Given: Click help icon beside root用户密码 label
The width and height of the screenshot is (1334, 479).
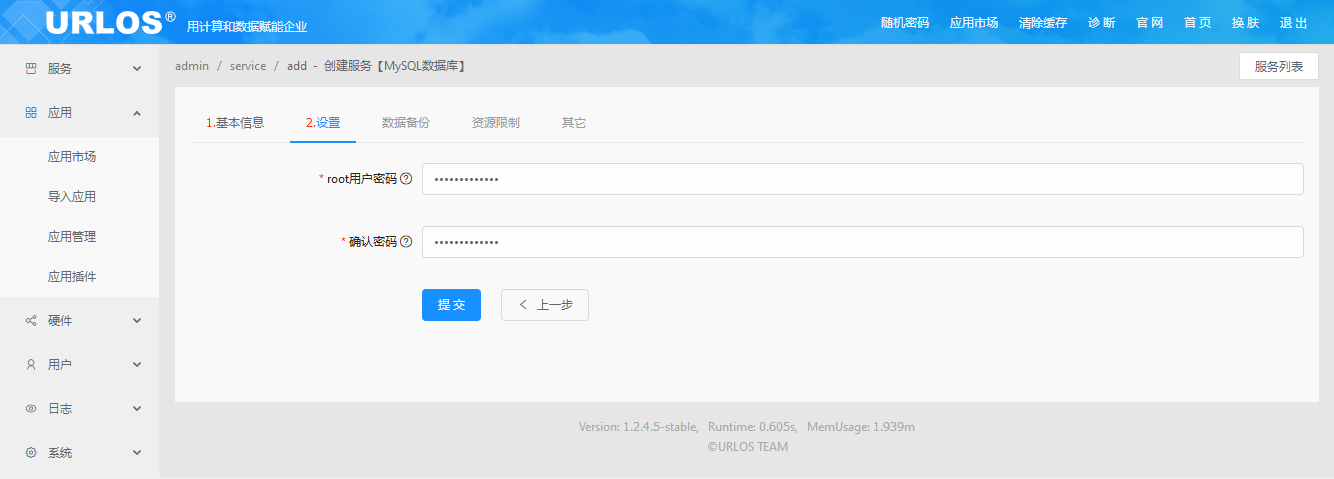Looking at the screenshot, I should pos(406,179).
